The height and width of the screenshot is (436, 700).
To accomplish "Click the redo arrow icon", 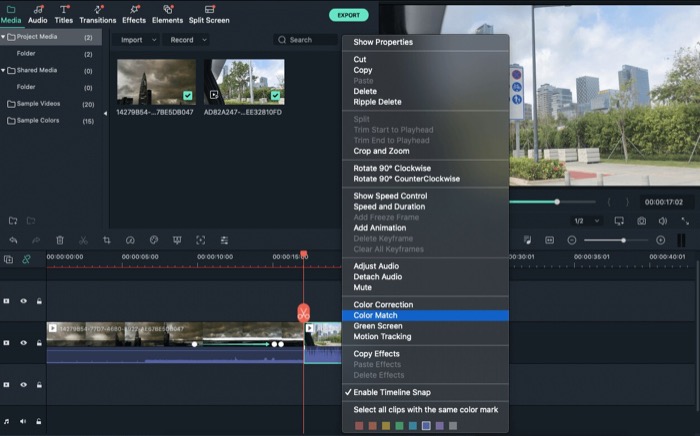I will point(36,240).
